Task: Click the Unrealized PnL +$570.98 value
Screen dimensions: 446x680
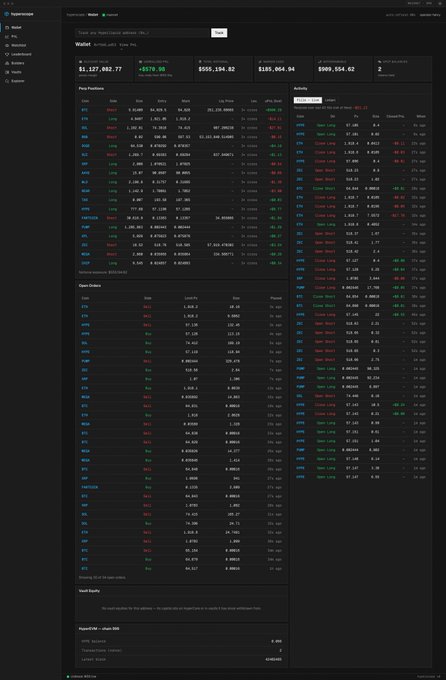Action: point(152,69)
